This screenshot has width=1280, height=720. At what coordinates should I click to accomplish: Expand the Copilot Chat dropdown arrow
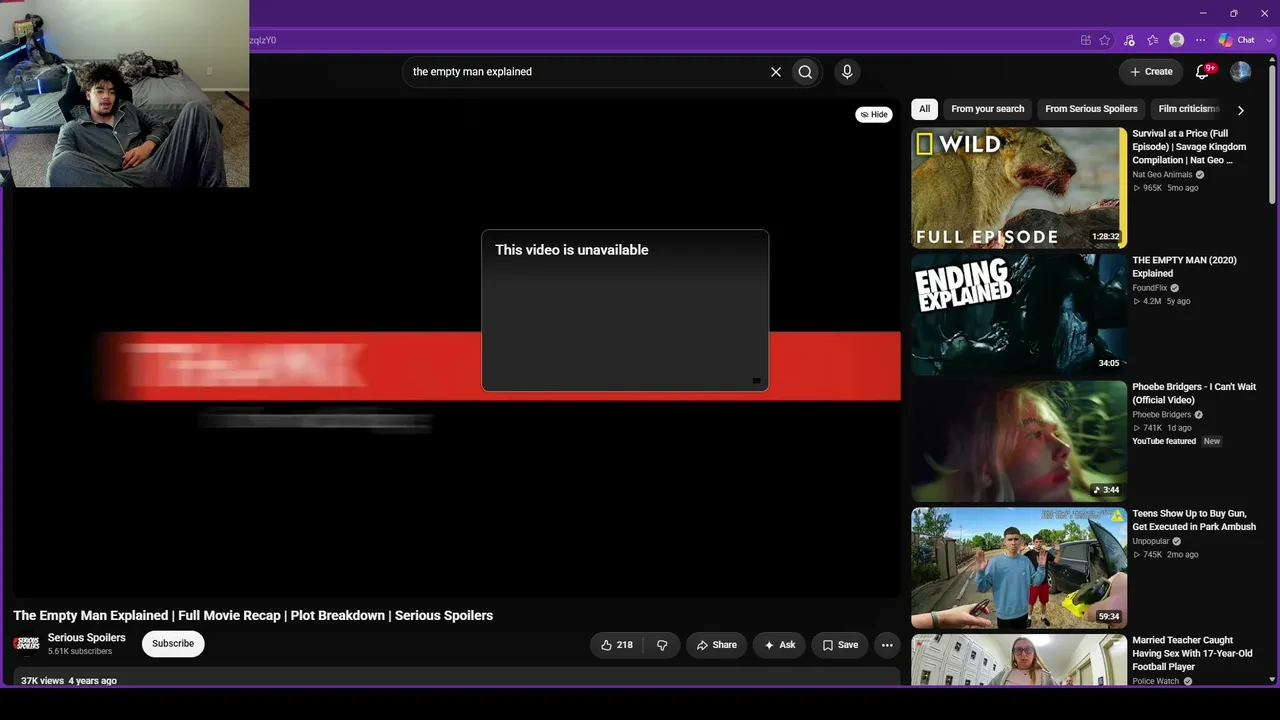(1269, 40)
